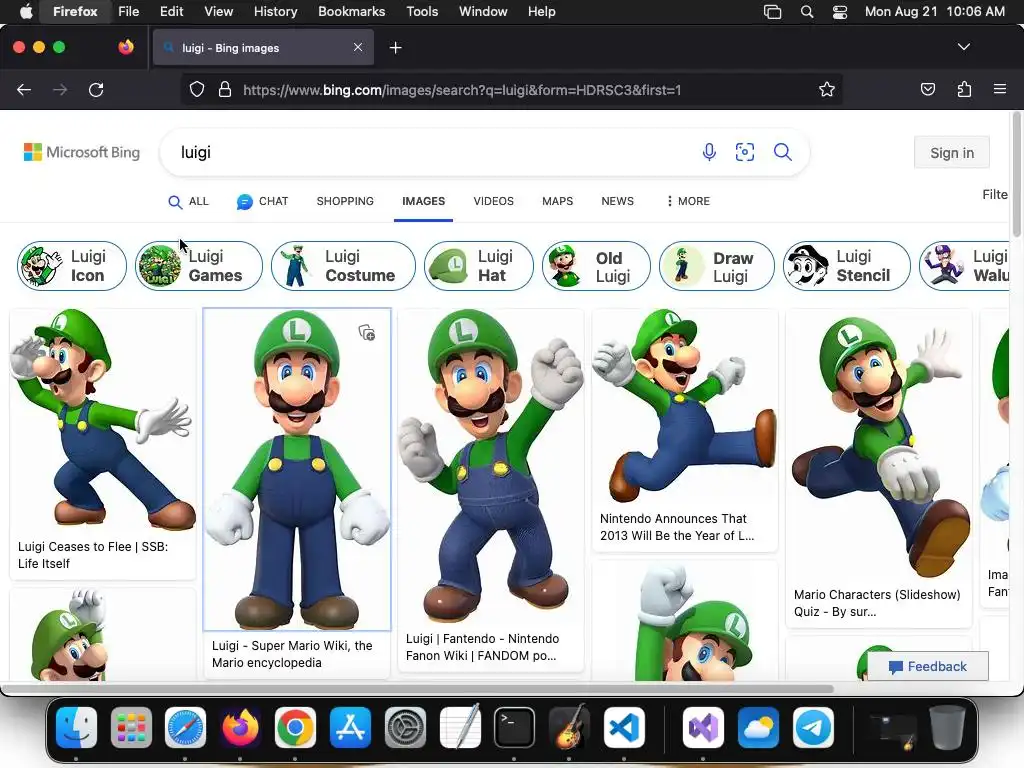Open the Bookmarks menu in menu bar
The image size is (1024, 768).
coord(351,12)
